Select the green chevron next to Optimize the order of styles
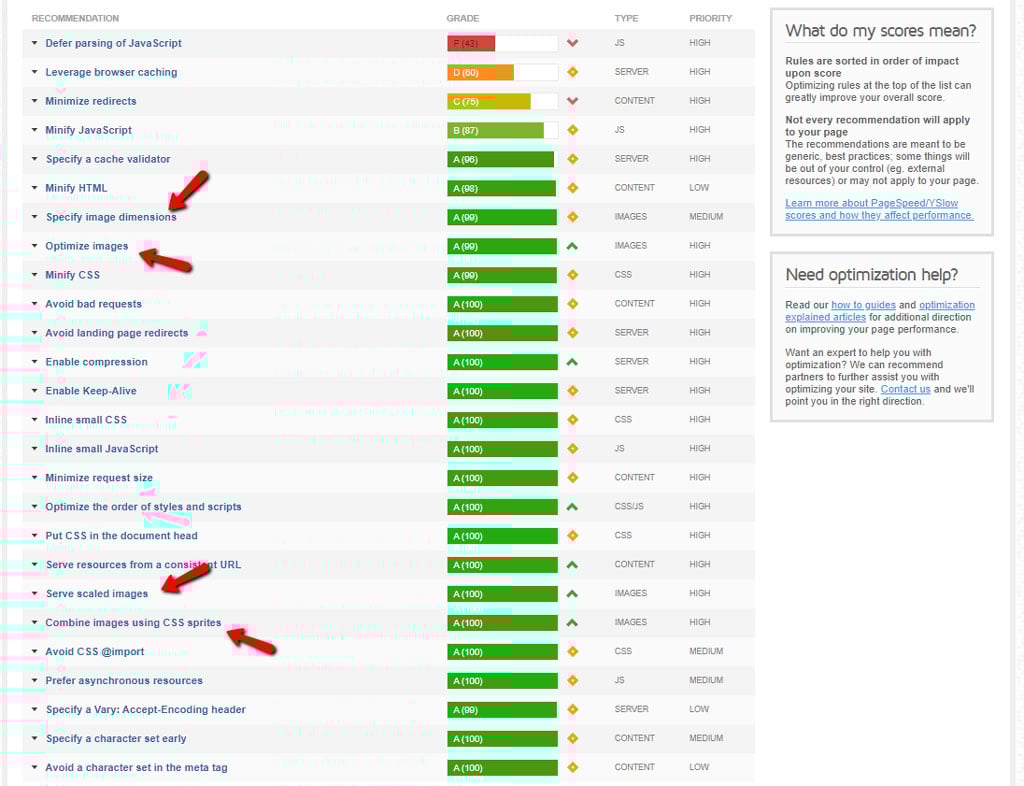The image size is (1024, 786). [x=572, y=506]
